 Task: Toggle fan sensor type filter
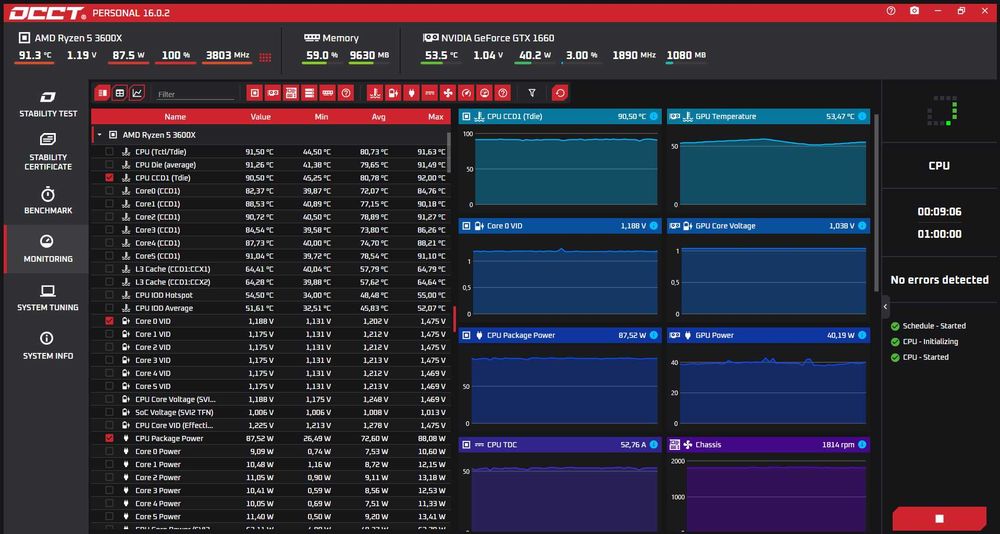(x=448, y=93)
